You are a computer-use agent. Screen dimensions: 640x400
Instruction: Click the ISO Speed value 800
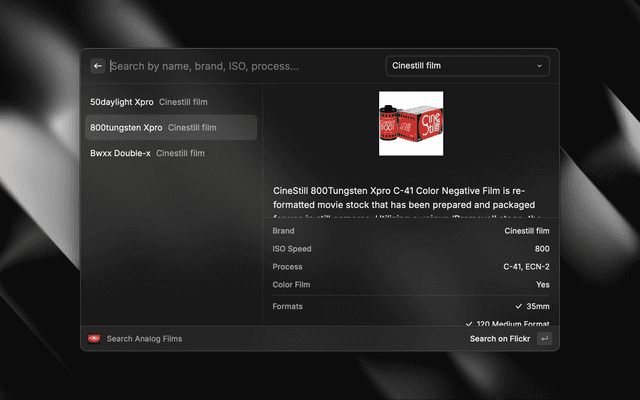[x=541, y=249]
